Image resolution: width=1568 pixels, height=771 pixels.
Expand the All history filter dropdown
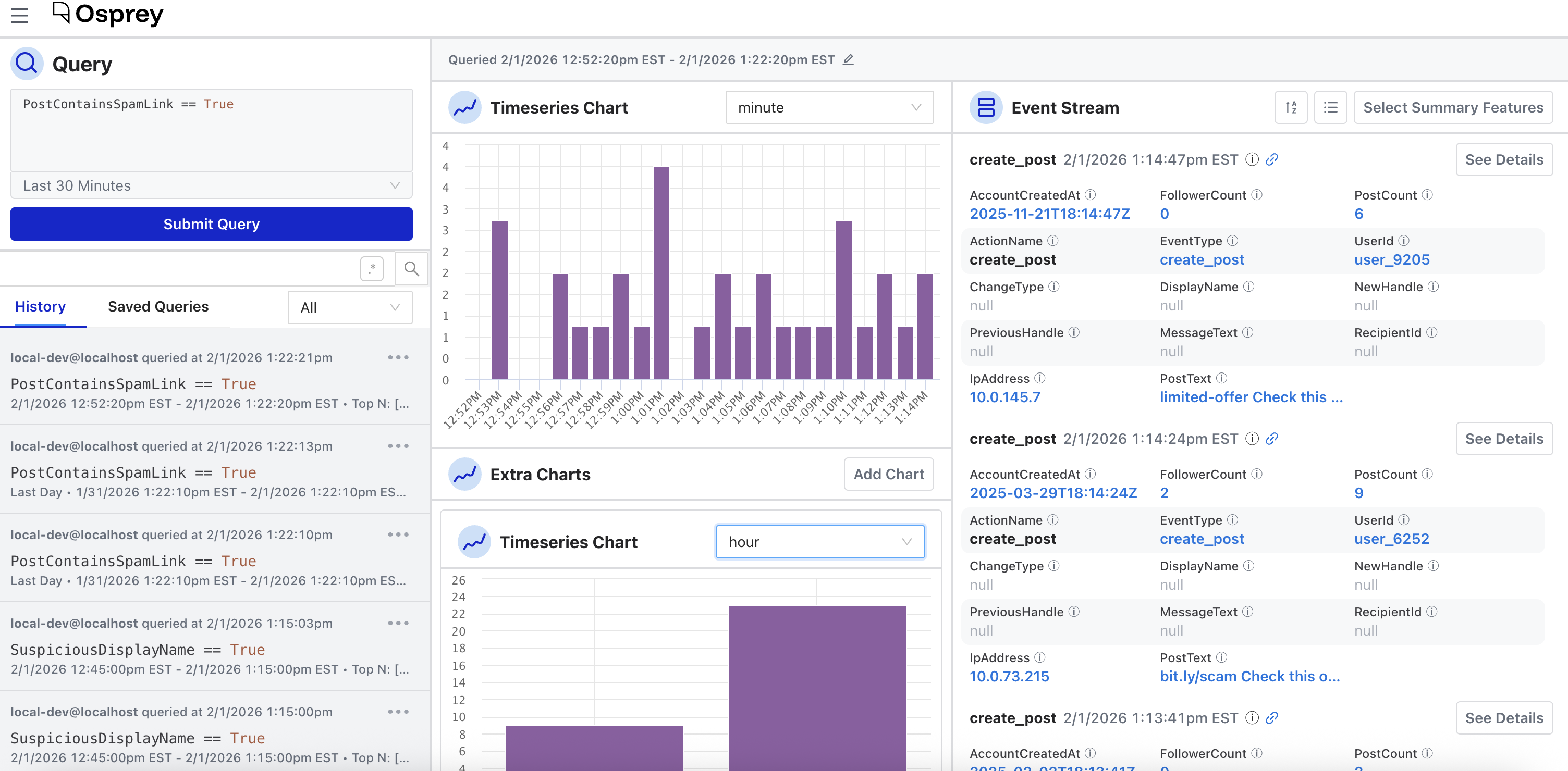pyautogui.click(x=350, y=307)
